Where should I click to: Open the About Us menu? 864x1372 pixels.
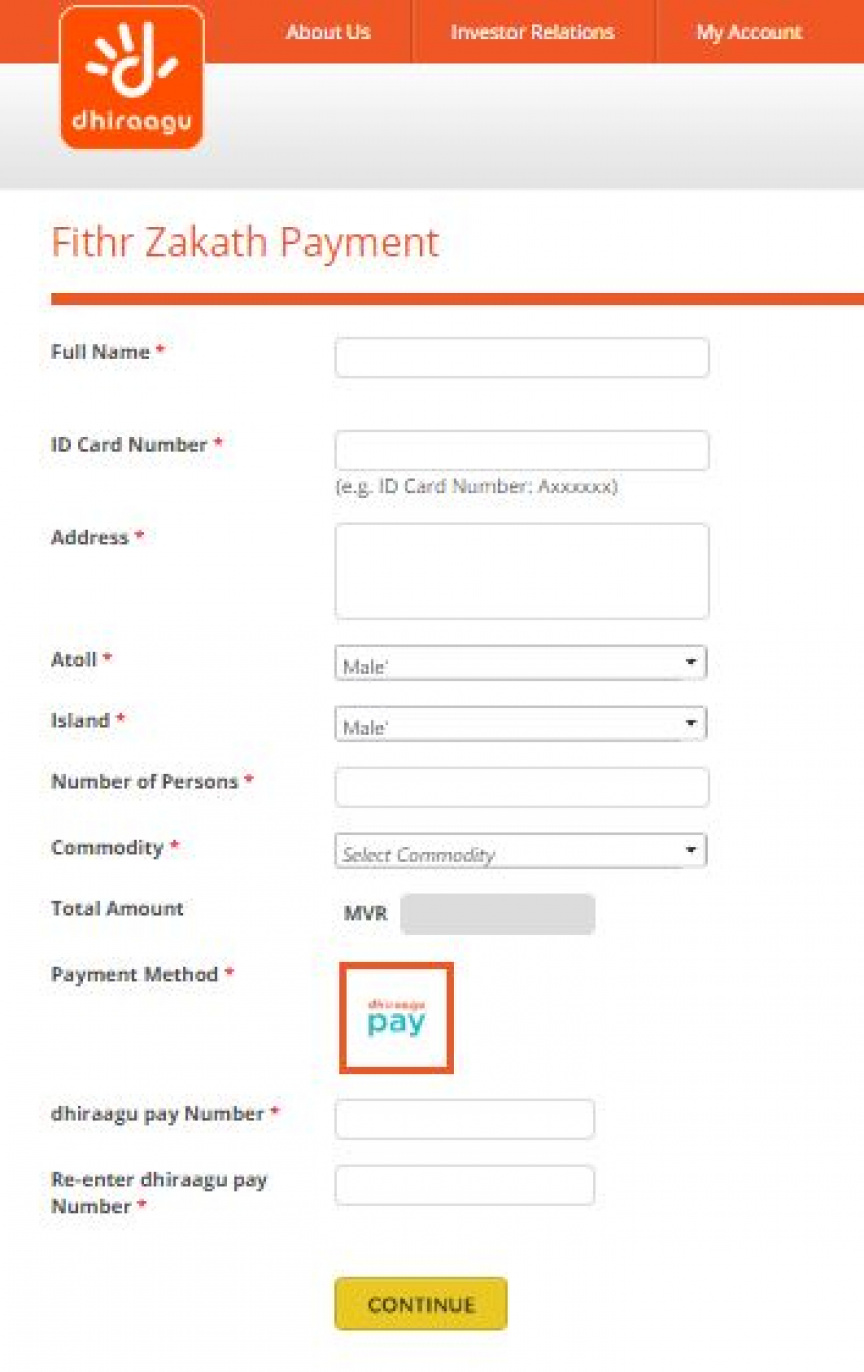pos(328,32)
